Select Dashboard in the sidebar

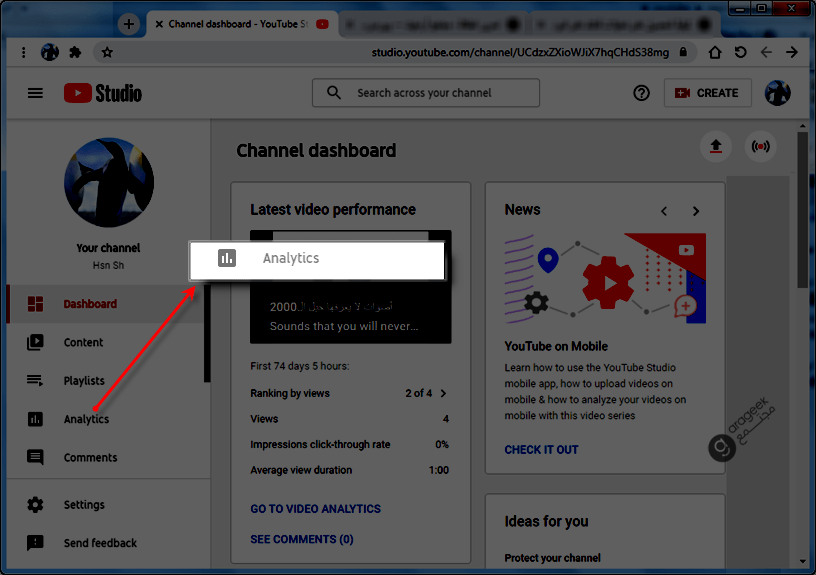tap(106, 304)
